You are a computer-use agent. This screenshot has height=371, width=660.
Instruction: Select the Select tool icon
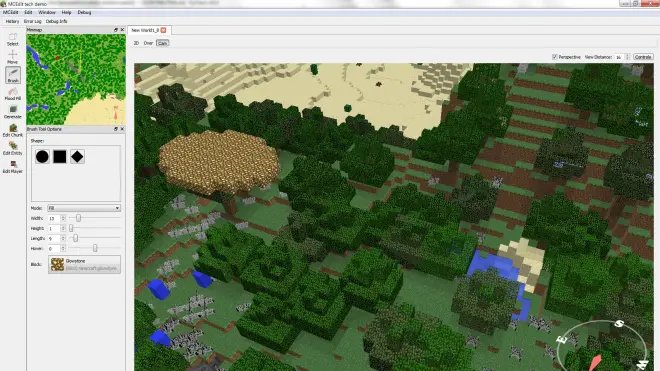click(x=13, y=39)
